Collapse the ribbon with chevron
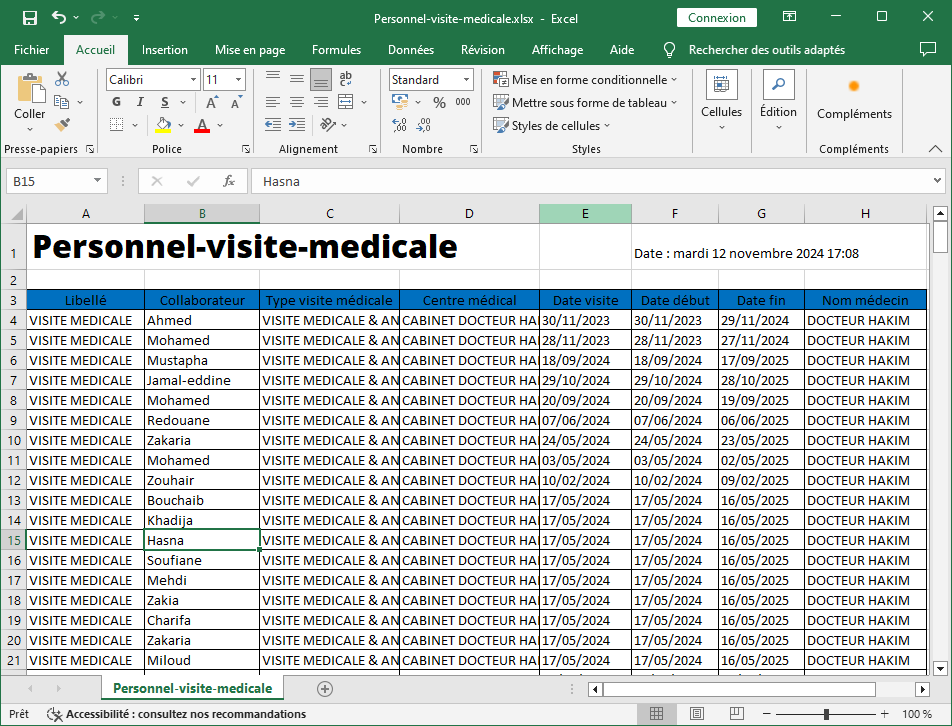Screen dimensions: 952x726 (935, 149)
